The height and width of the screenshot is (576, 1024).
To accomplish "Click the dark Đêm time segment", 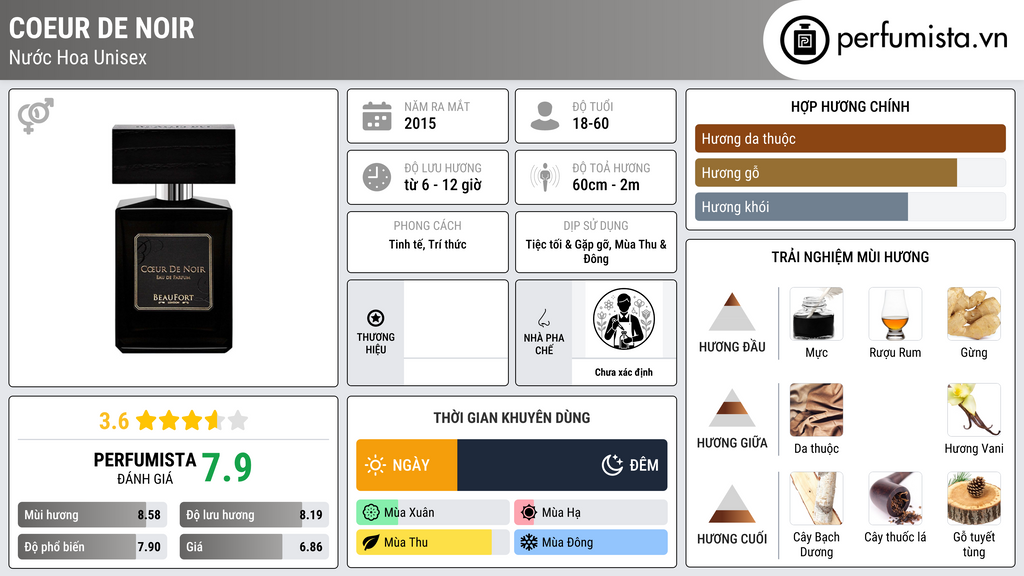I will pyautogui.click(x=562, y=465).
